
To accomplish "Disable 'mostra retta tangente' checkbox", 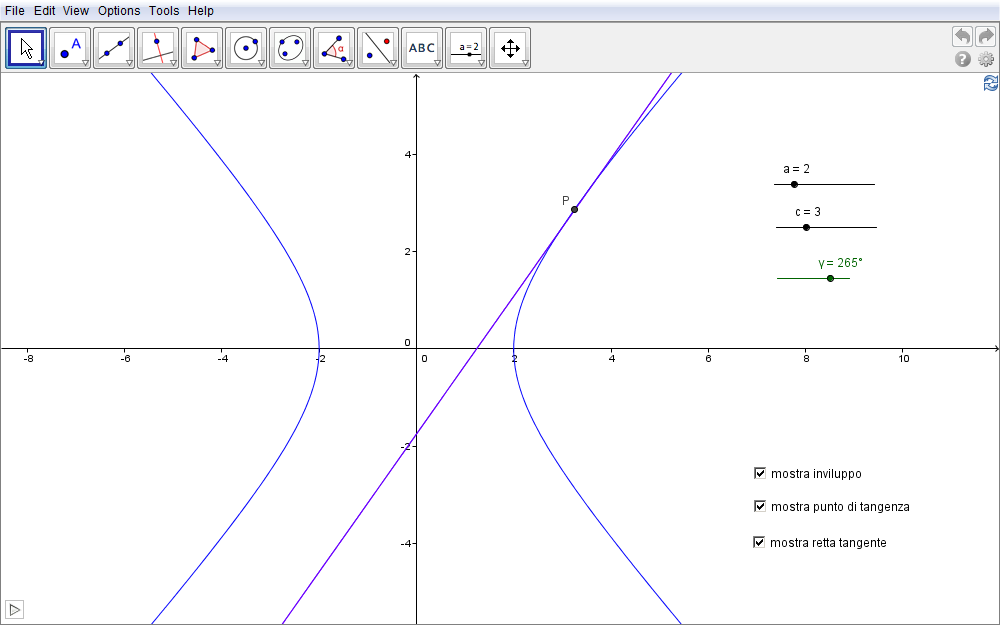I will coord(760,542).
